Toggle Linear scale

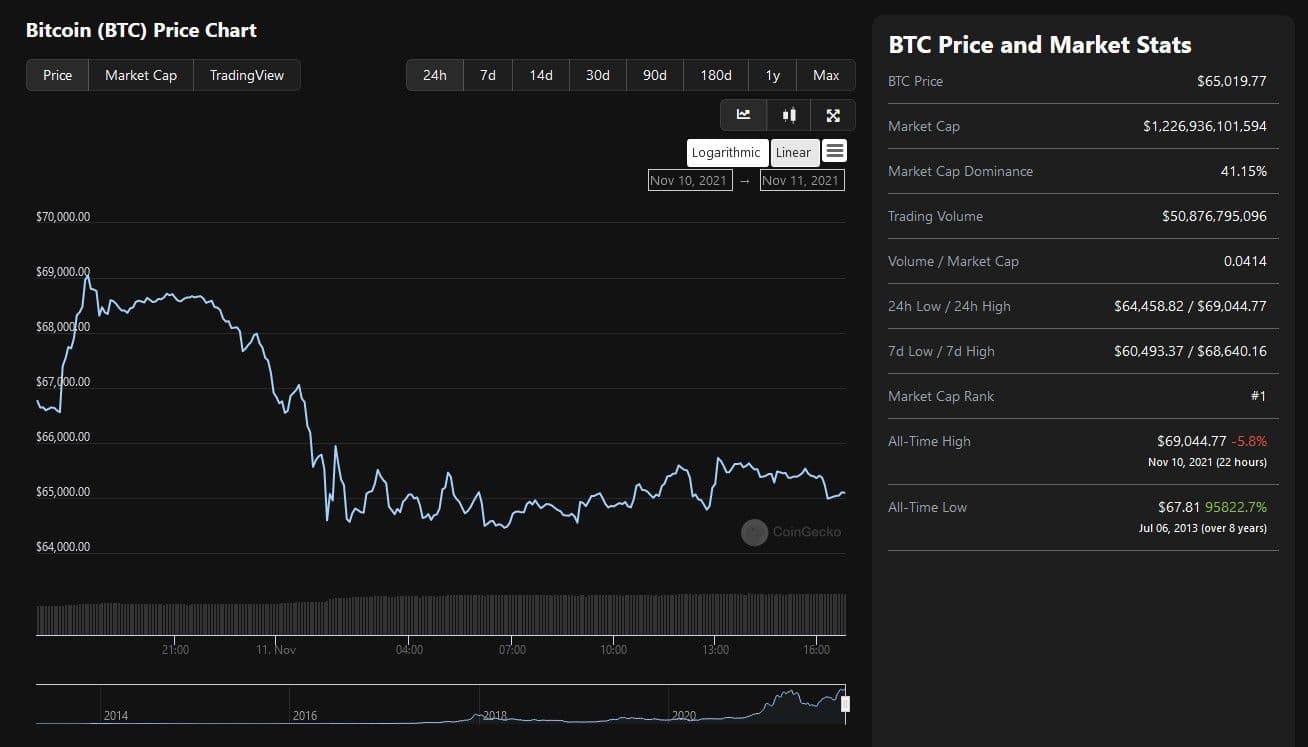tap(794, 152)
